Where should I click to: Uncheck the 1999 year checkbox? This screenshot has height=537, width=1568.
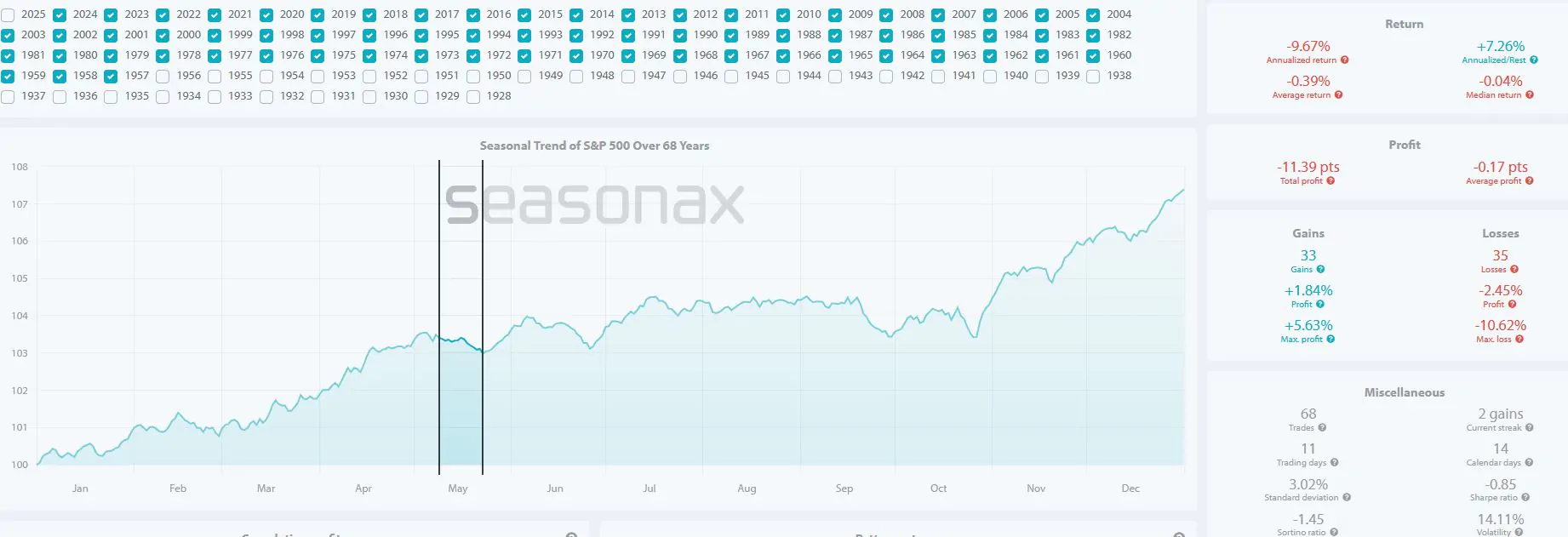pyautogui.click(x=215, y=36)
